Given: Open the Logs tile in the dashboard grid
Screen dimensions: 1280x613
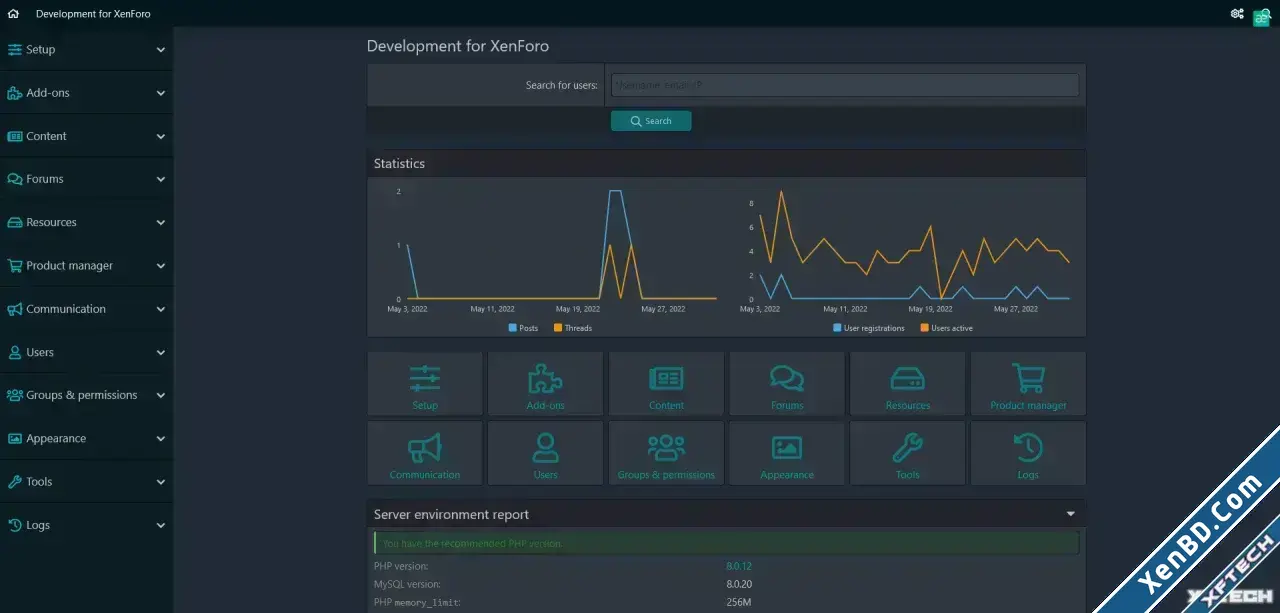Looking at the screenshot, I should point(1028,453).
